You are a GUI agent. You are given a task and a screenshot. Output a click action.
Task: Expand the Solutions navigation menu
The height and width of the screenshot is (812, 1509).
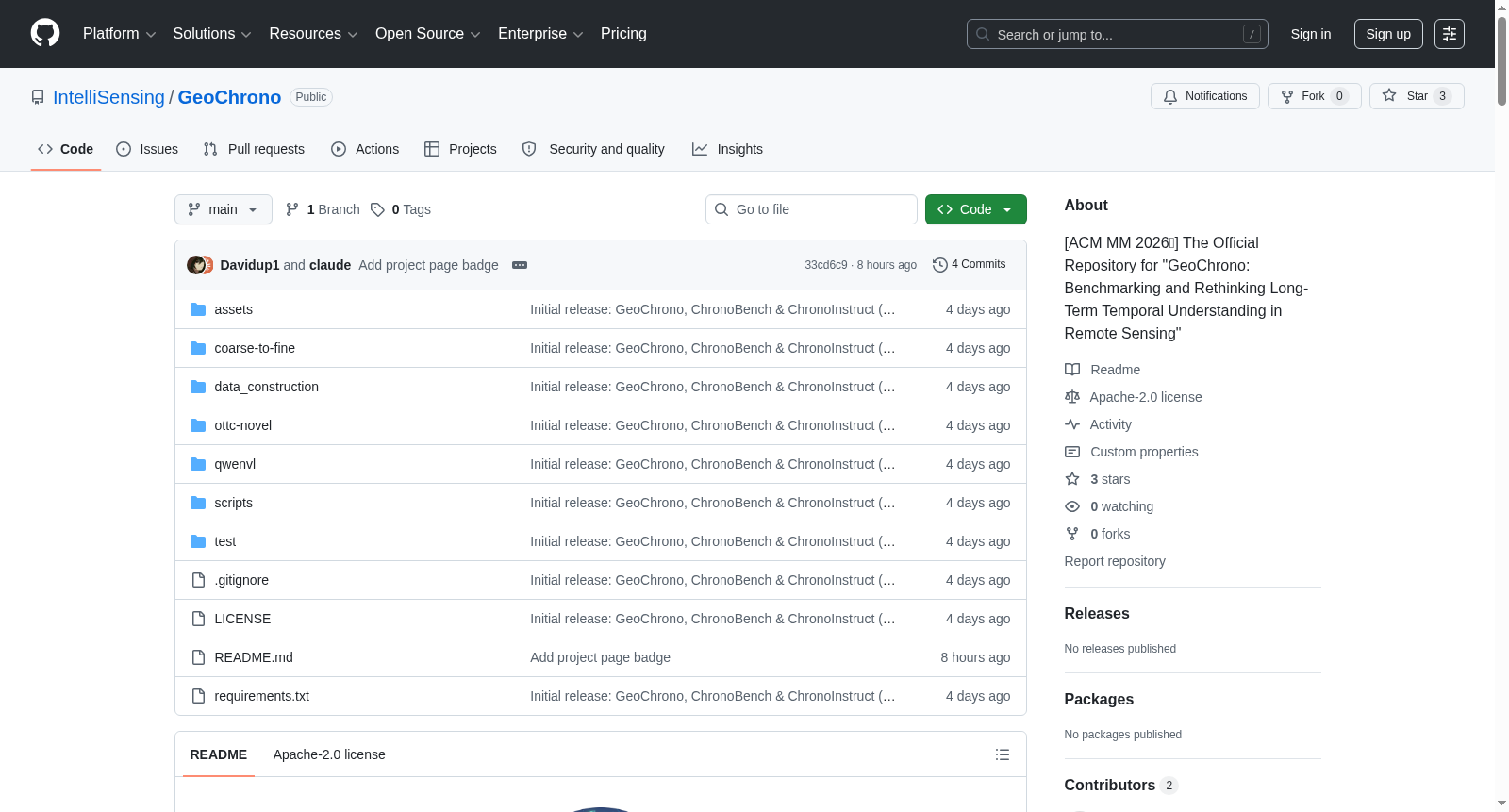pyautogui.click(x=212, y=34)
